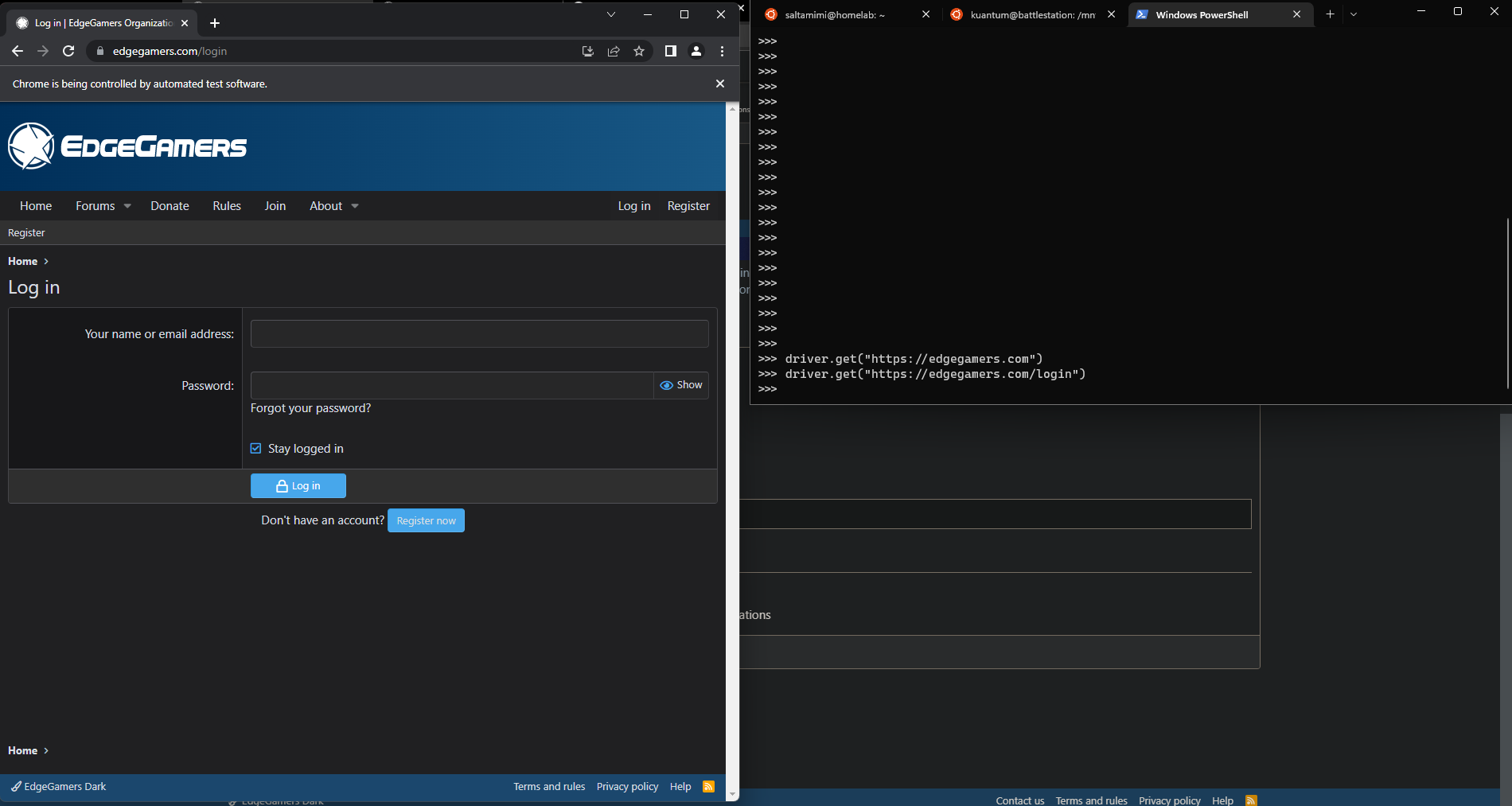Click the install app icon in address bar
This screenshot has height=806, width=1512.
pos(588,51)
